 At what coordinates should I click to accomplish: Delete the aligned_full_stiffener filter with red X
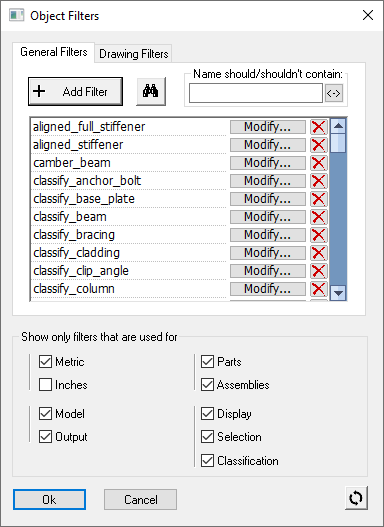318,127
